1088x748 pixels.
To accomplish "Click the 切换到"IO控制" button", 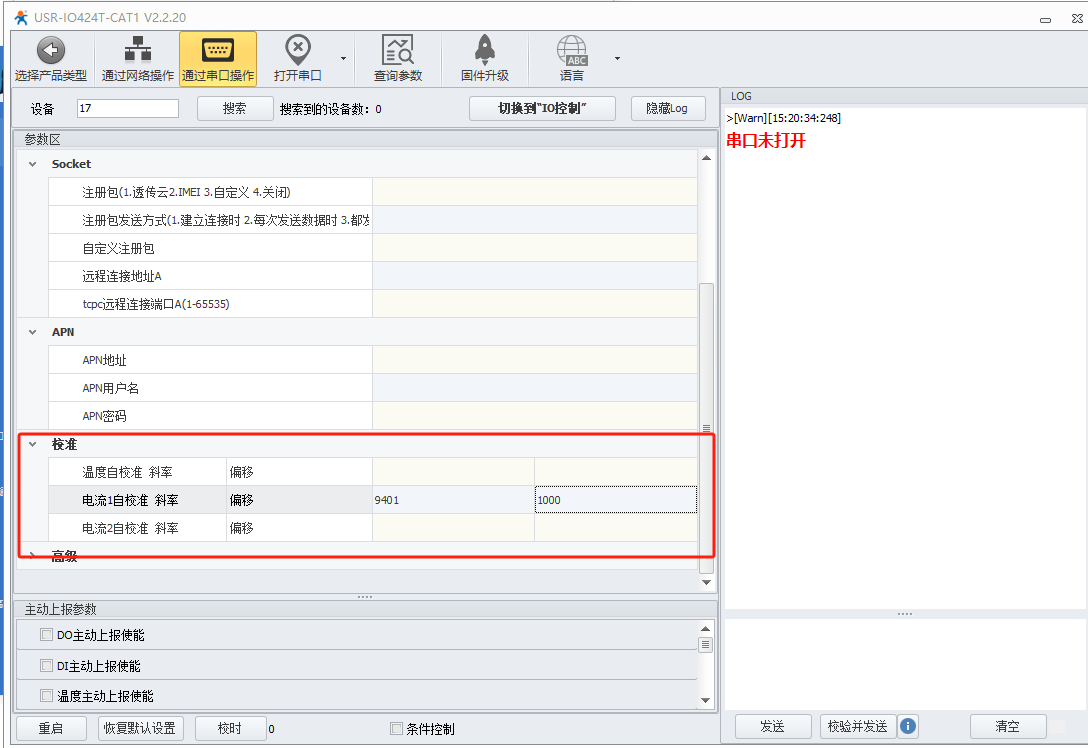I will 542,109.
